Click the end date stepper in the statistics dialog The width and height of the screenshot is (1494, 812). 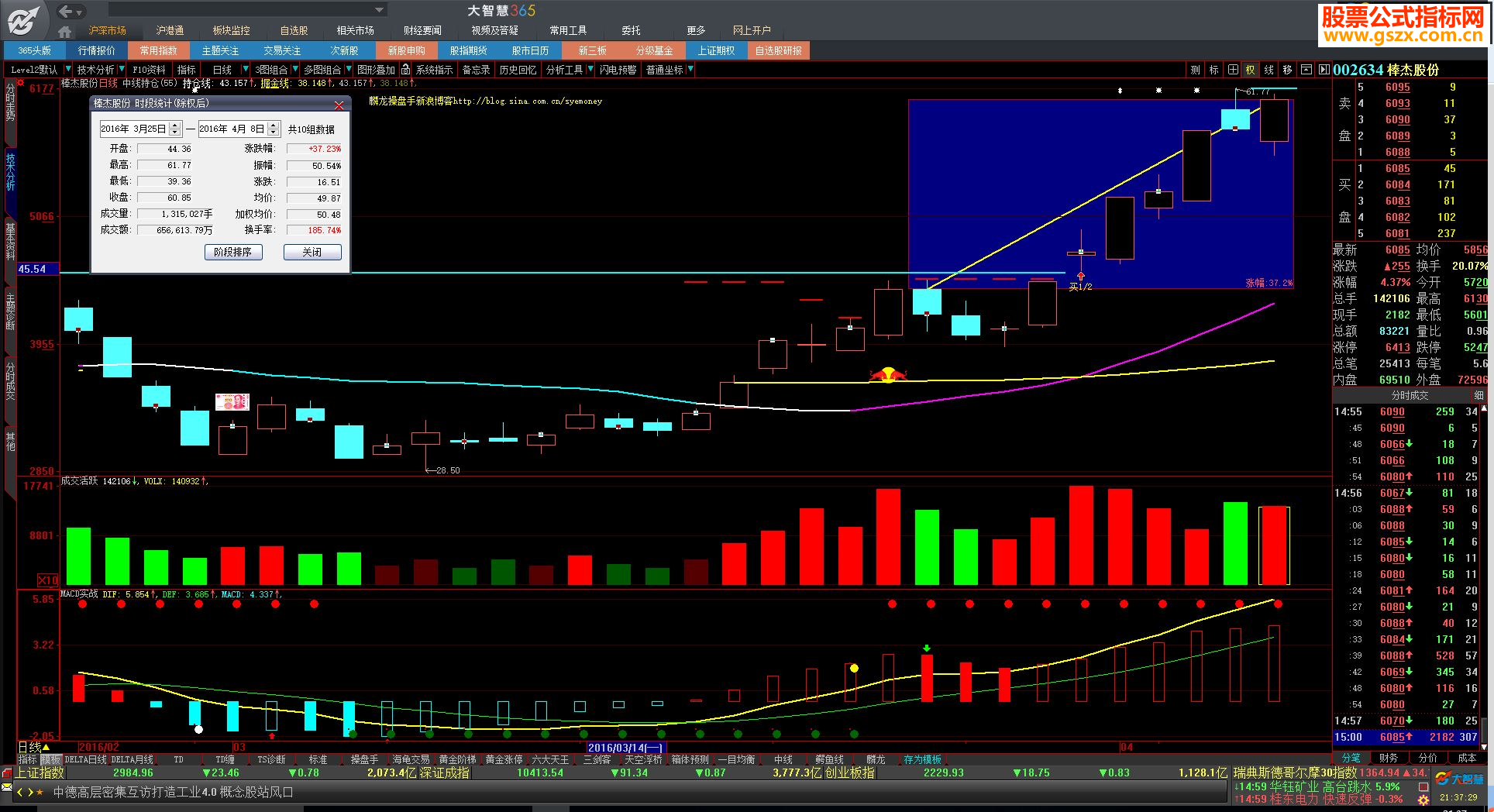(274, 129)
